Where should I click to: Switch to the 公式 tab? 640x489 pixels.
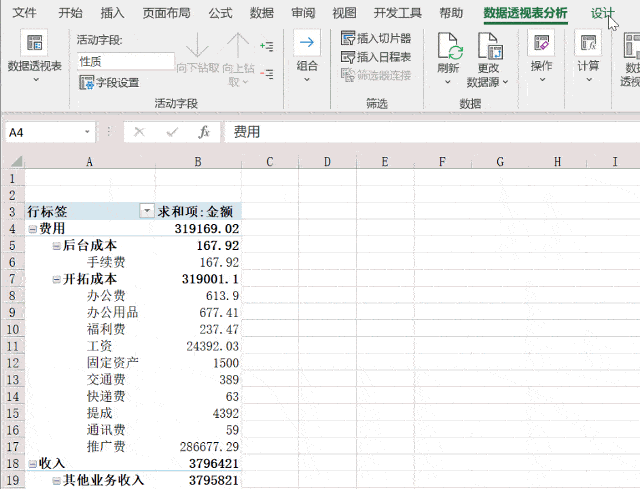[x=220, y=13]
